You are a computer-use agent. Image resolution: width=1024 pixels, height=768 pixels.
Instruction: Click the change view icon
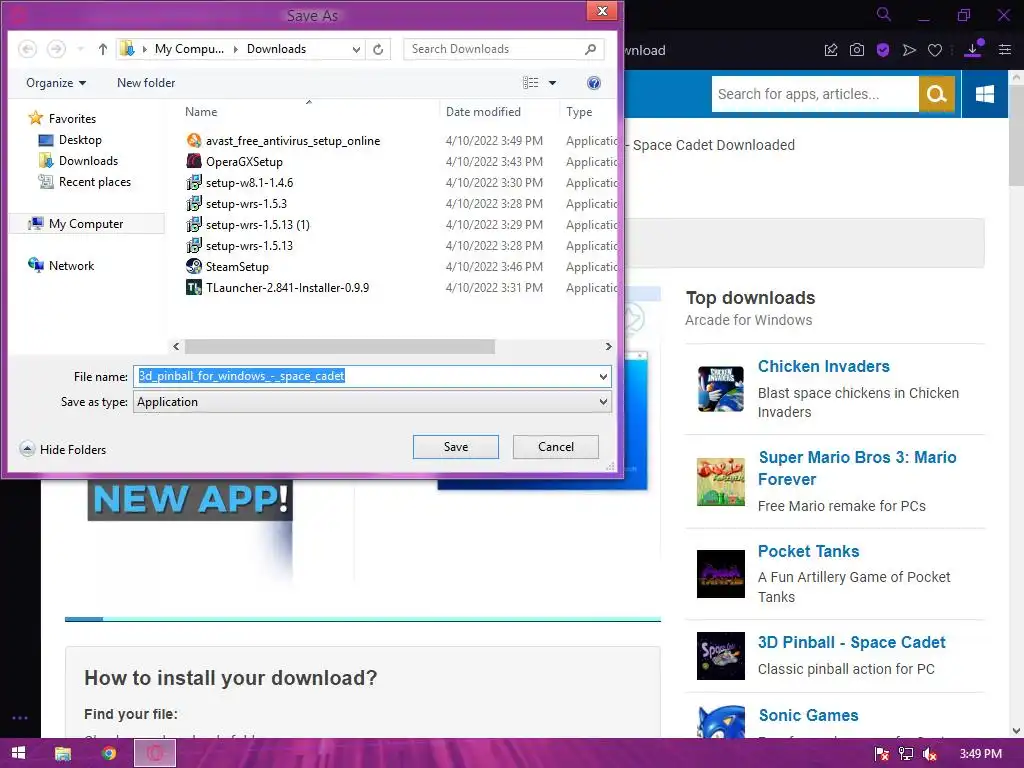coord(530,83)
